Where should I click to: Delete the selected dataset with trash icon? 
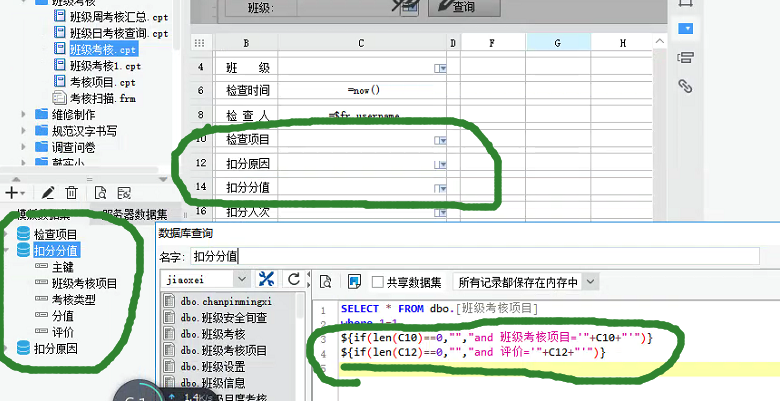[72, 193]
